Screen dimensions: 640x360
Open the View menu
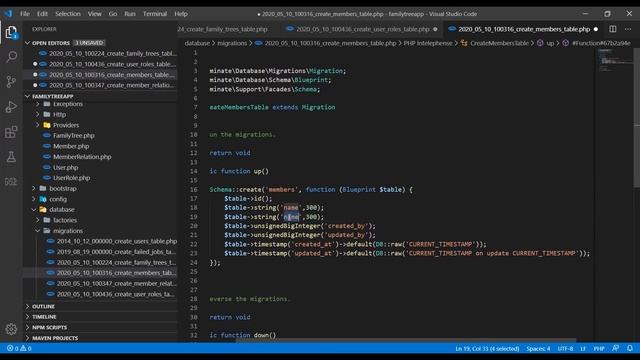[x=94, y=13]
